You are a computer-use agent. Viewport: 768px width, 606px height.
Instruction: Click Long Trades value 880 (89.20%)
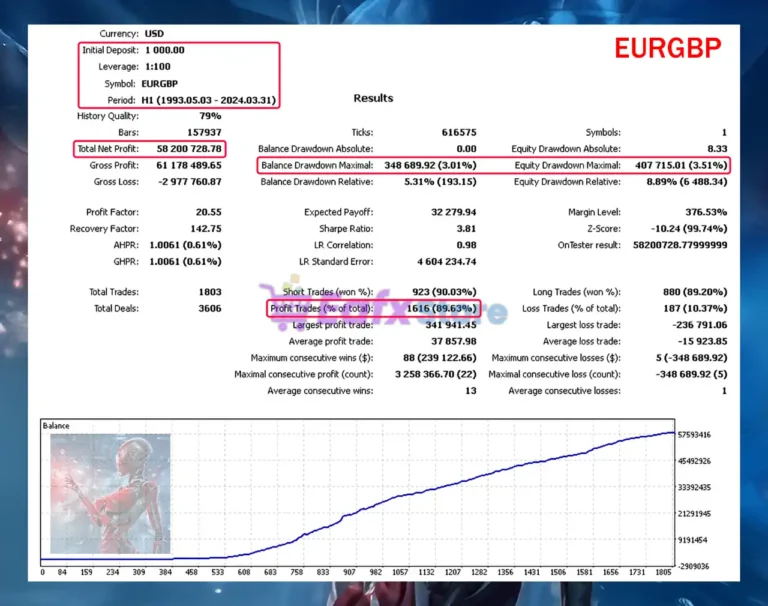tap(695, 292)
